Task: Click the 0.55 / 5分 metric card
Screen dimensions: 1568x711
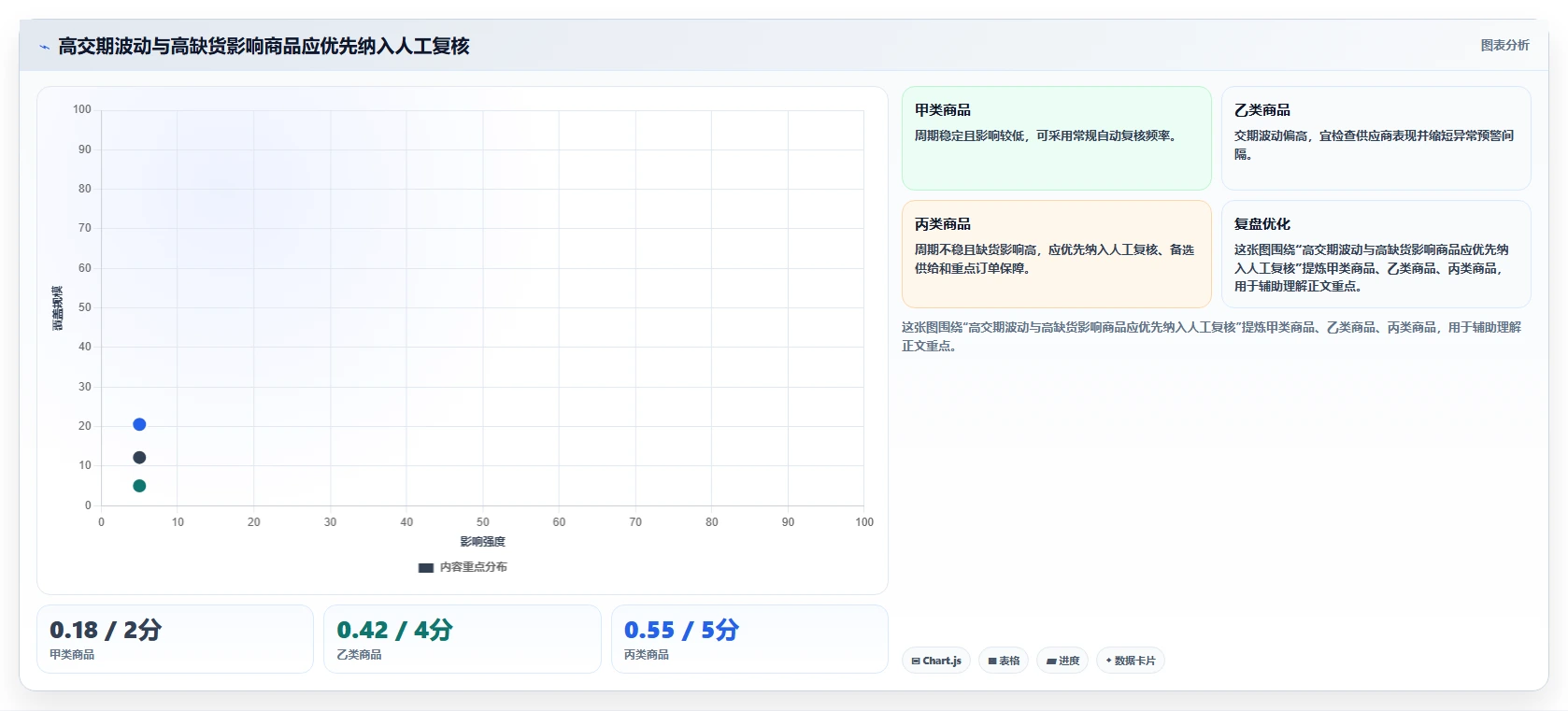Action: coord(749,639)
